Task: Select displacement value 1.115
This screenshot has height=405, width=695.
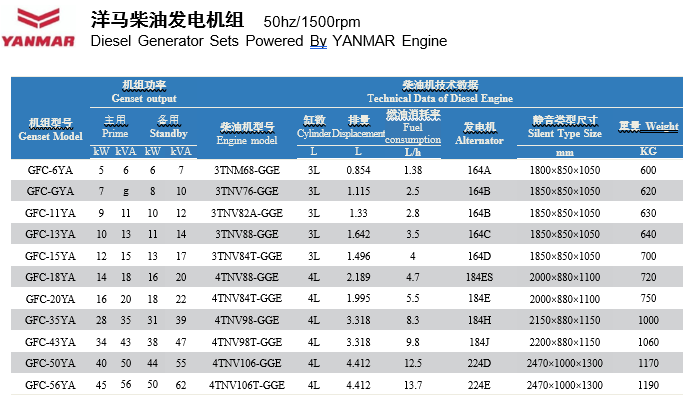Action: 358,191
